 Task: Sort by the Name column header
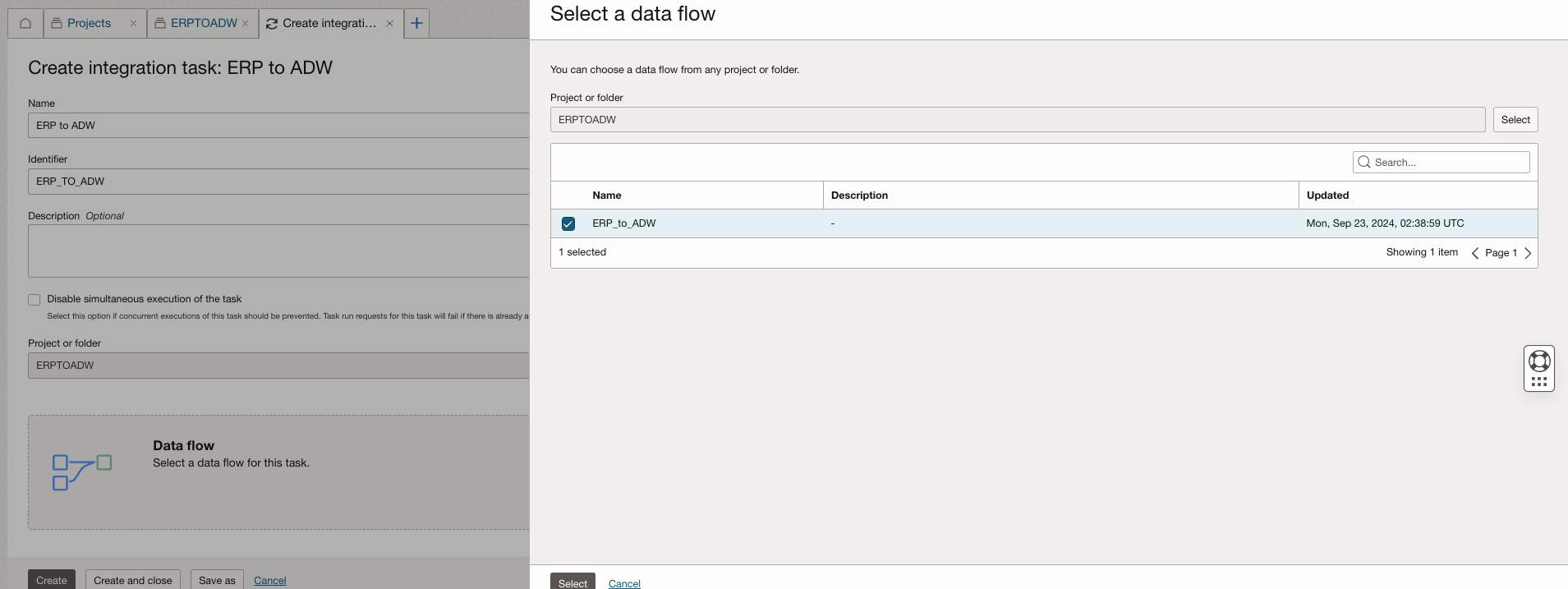pos(607,196)
